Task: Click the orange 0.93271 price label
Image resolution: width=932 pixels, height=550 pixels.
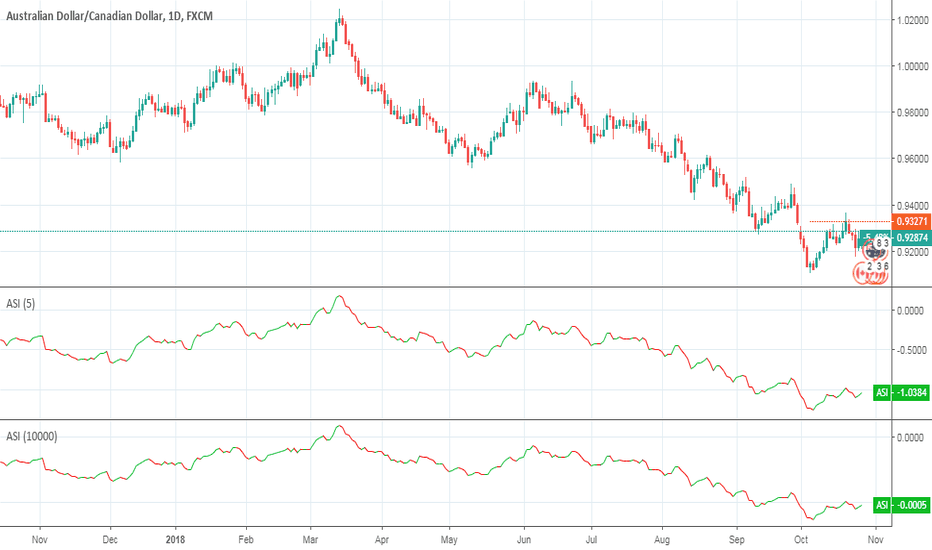Action: pyautogui.click(x=911, y=221)
